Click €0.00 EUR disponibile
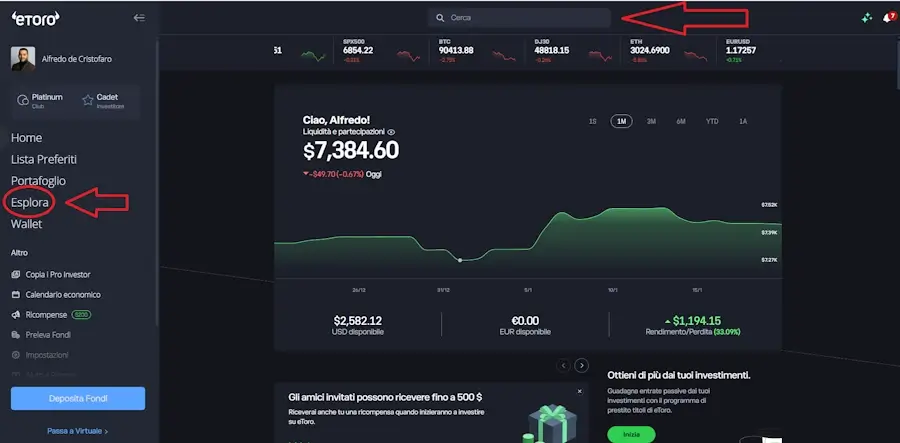The width and height of the screenshot is (900, 443). [x=525, y=325]
